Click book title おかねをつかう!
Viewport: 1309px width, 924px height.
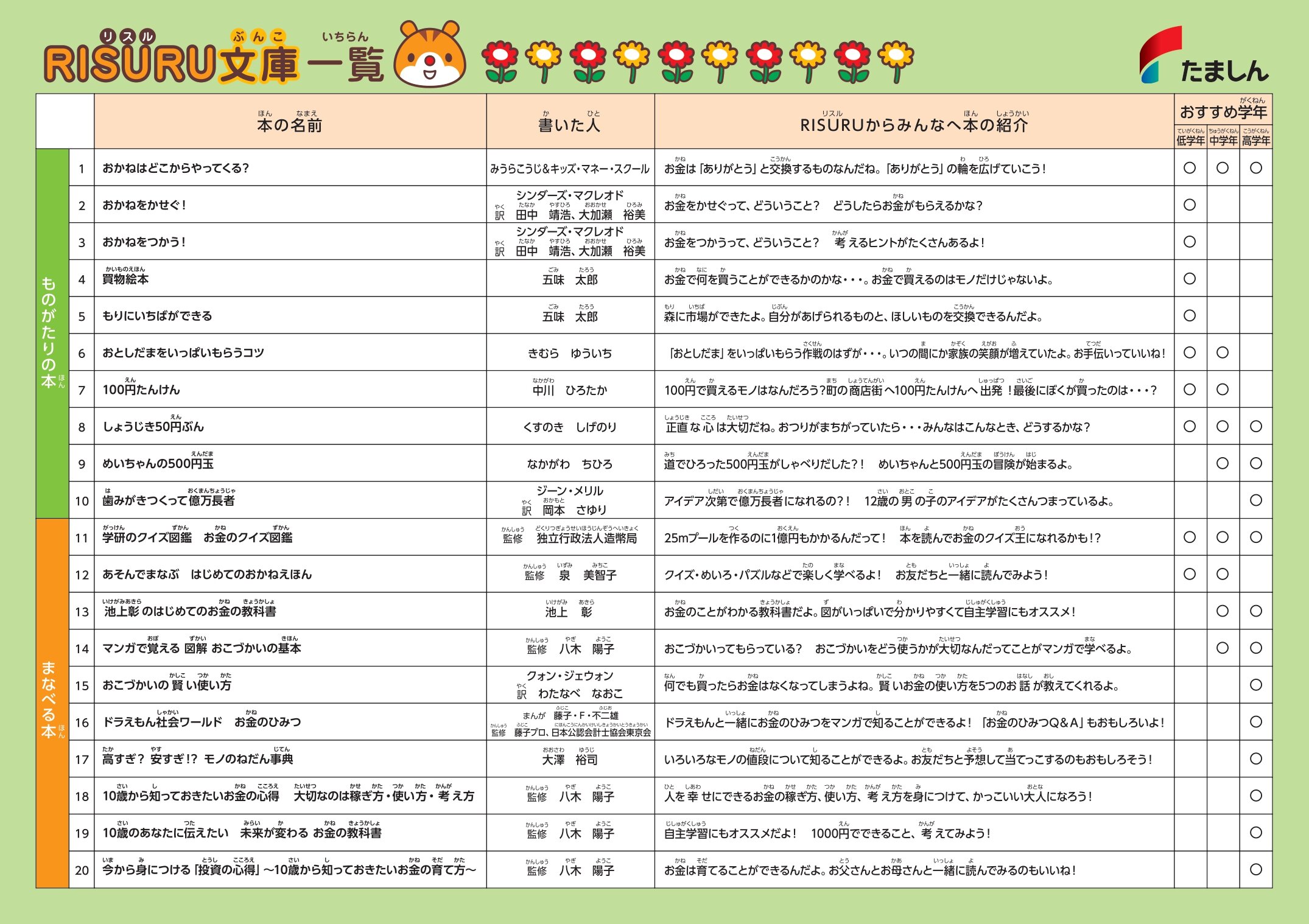click(x=144, y=242)
